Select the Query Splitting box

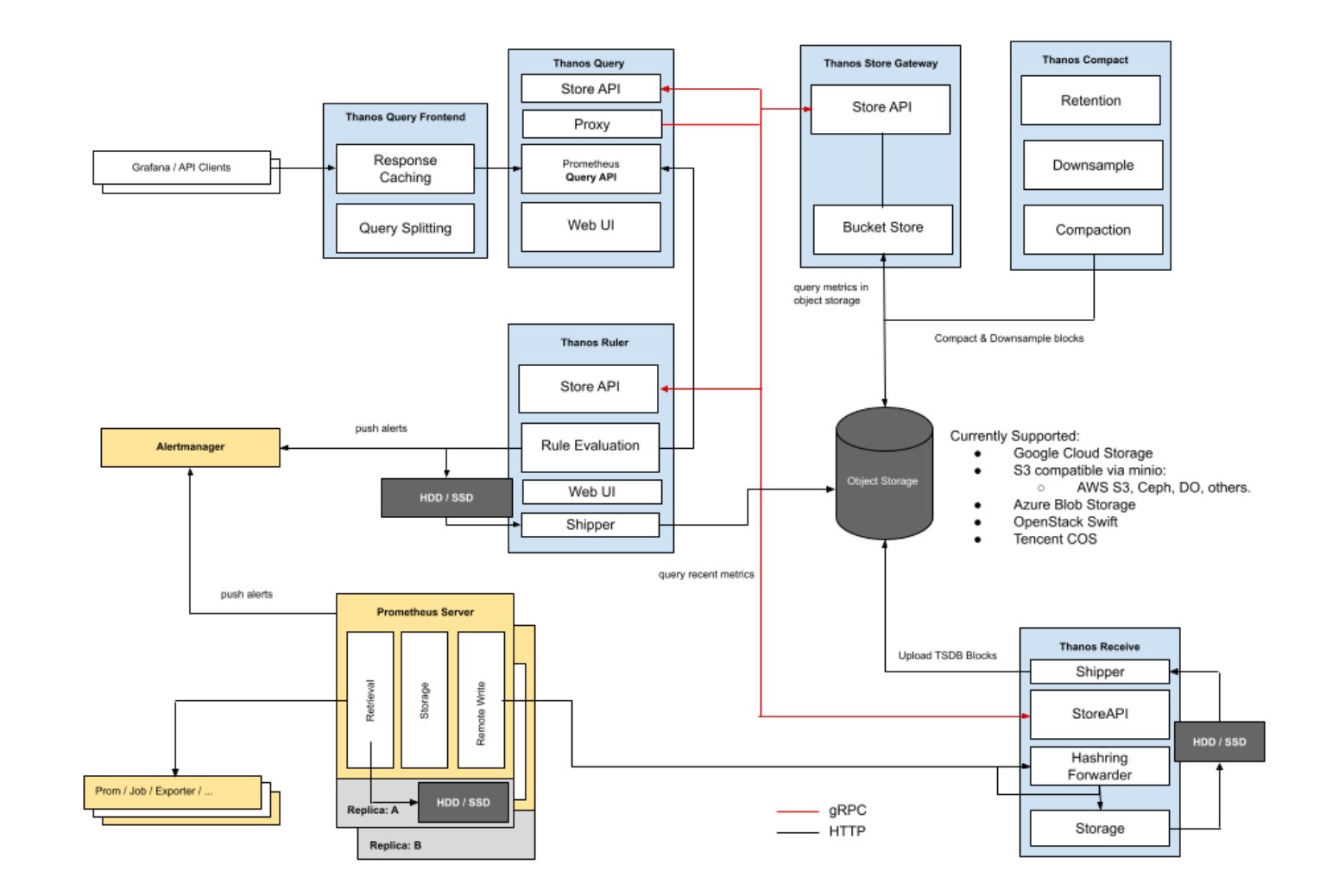pyautogui.click(x=405, y=228)
